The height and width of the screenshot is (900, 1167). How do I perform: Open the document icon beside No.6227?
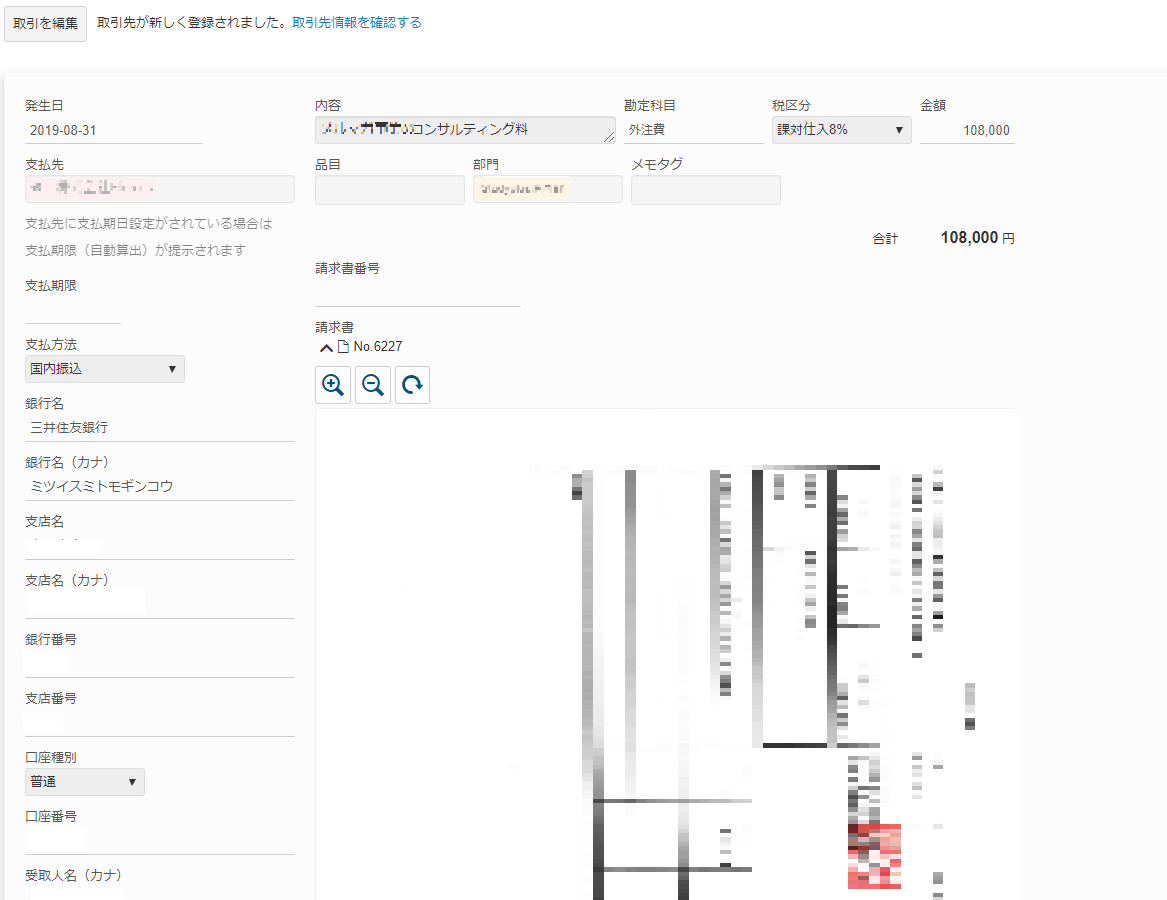point(343,347)
